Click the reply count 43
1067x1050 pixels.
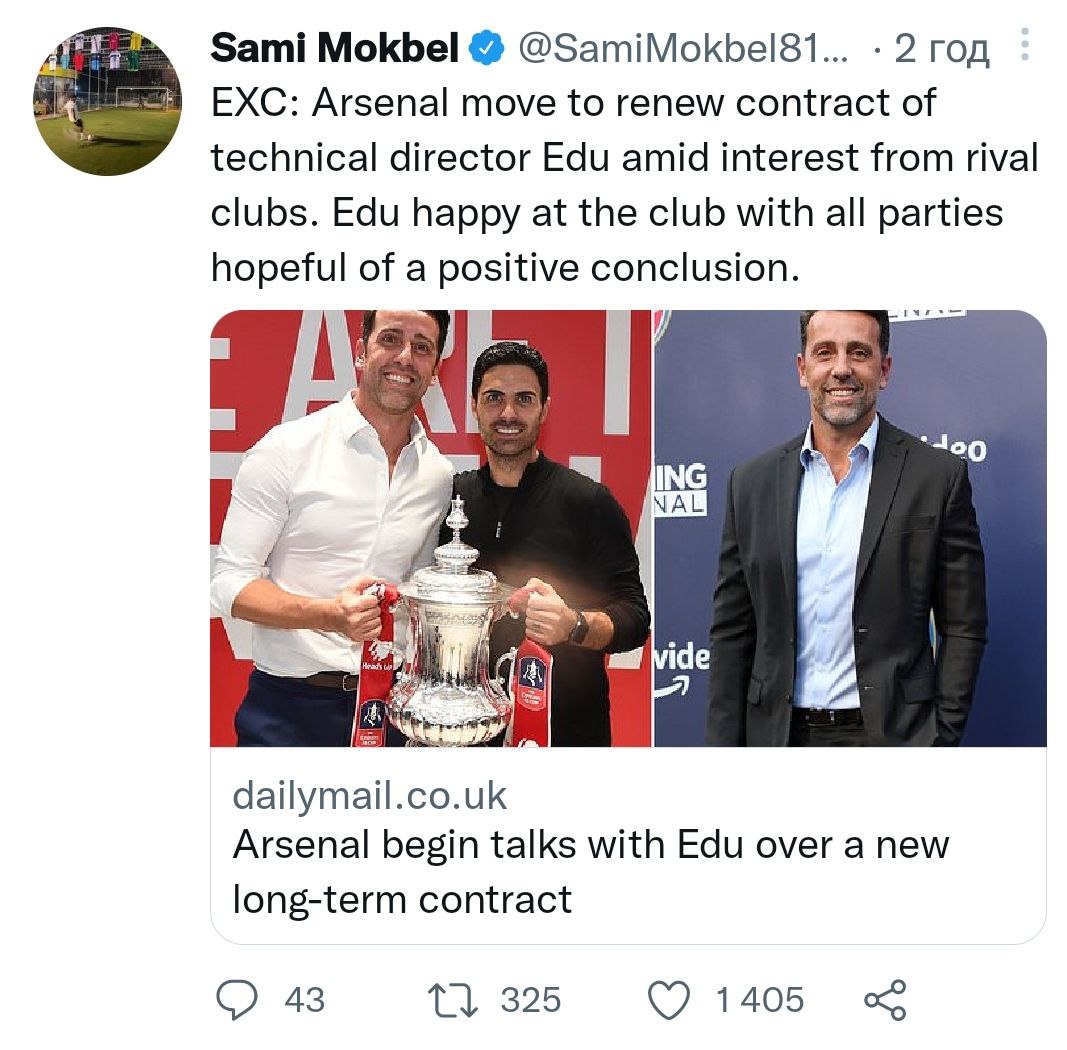304,1000
